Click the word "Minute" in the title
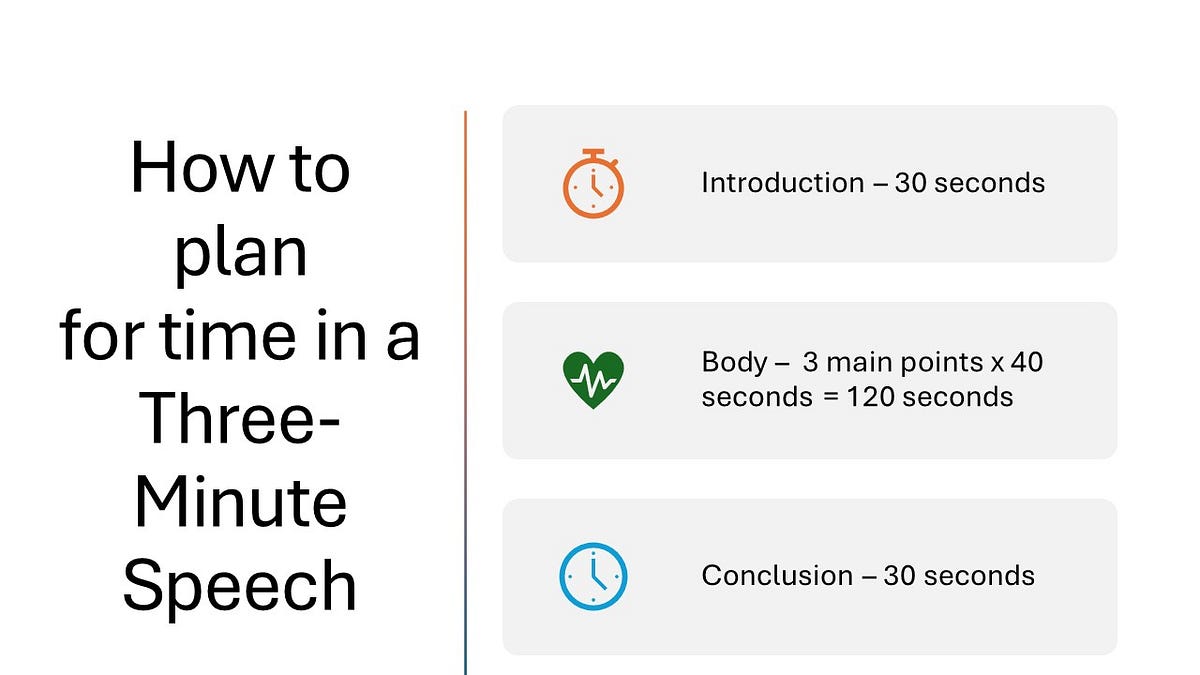Screen dimensions: 1200x675 coord(240,502)
